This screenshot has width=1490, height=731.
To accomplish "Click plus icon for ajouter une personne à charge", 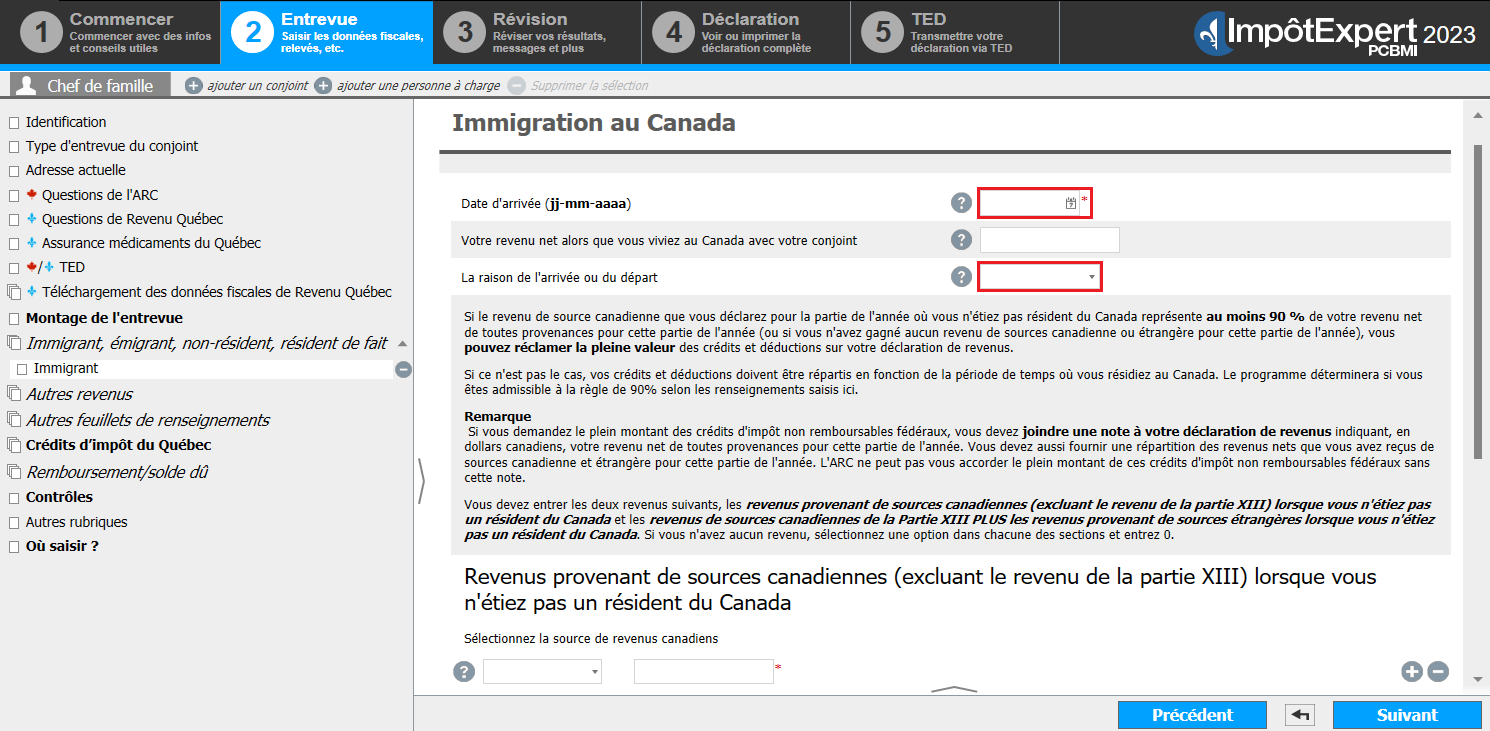I will [x=323, y=86].
